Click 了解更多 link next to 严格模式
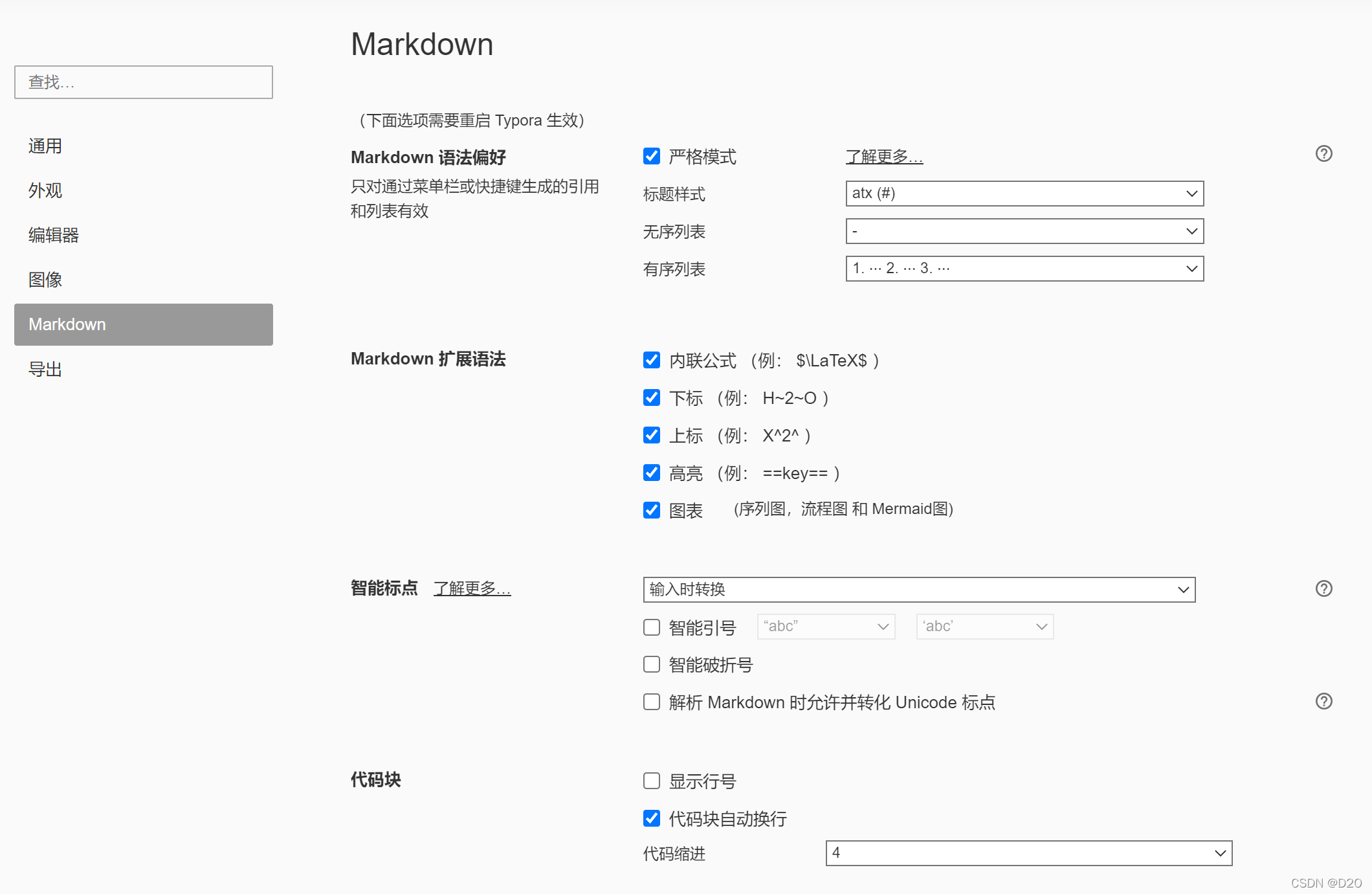Image resolution: width=1372 pixels, height=894 pixels. (884, 157)
